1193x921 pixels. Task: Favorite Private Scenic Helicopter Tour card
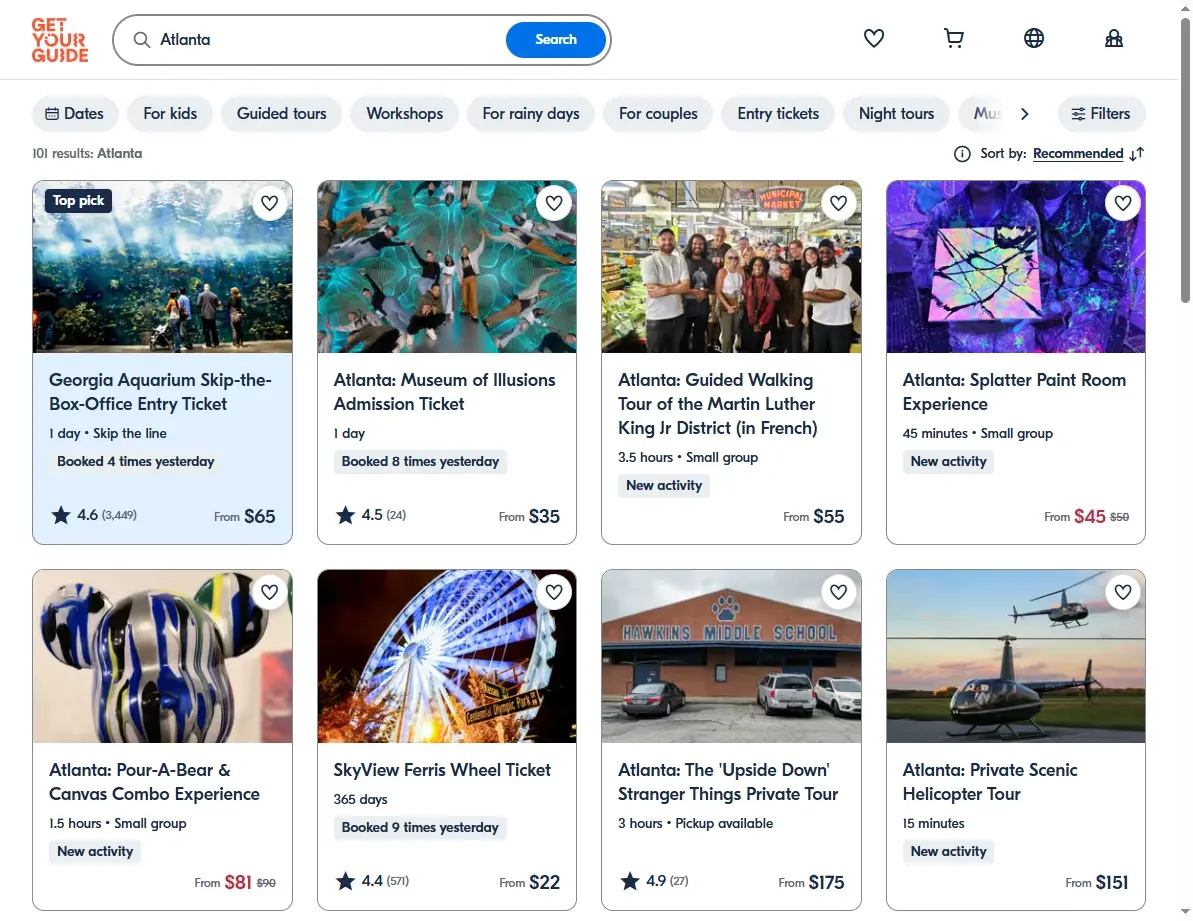pyautogui.click(x=1123, y=592)
